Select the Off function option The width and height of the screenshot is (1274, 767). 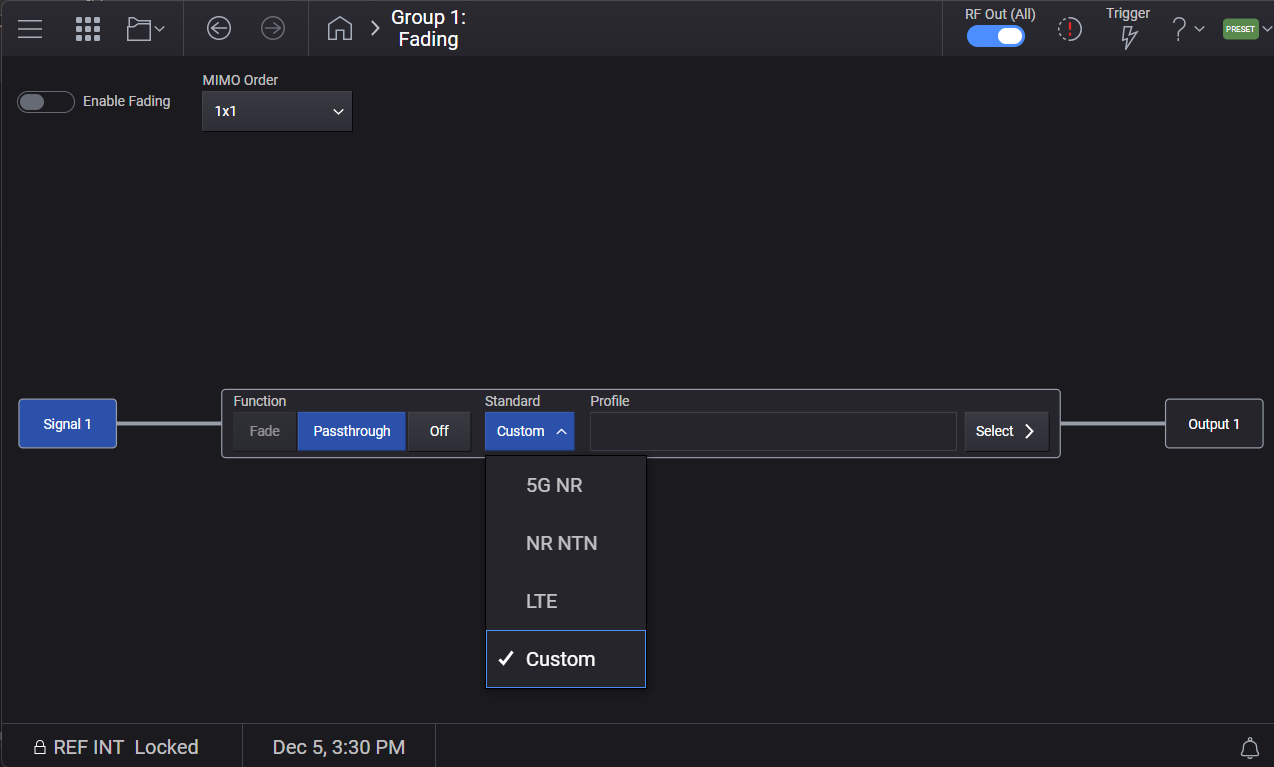[439, 431]
